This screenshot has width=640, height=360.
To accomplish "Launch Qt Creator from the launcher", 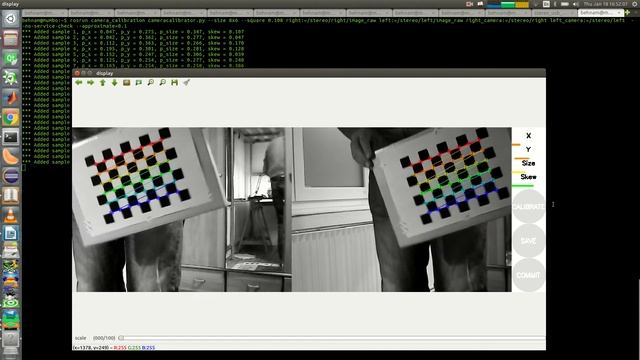I will coord(11,59).
